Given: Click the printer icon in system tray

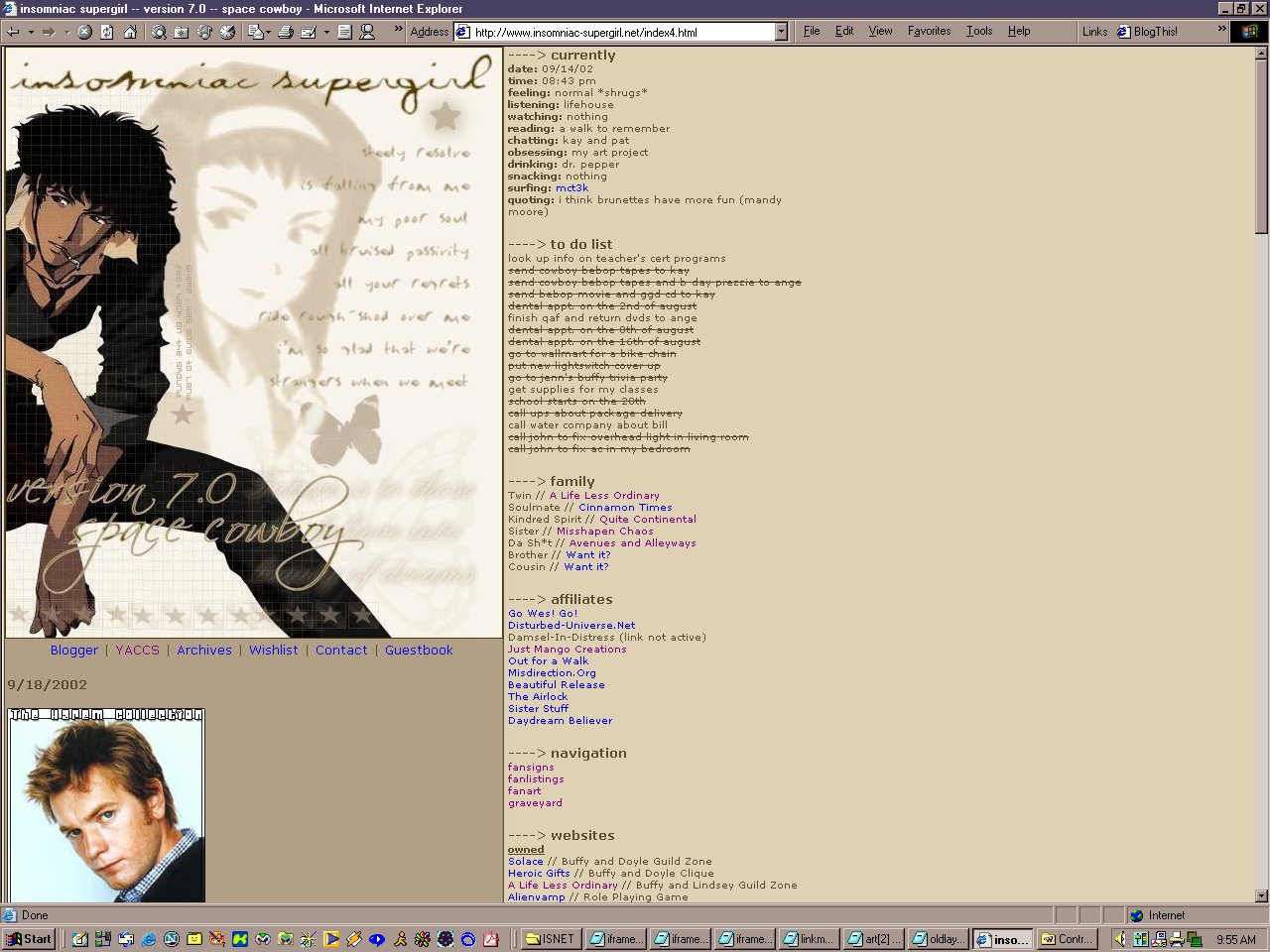Looking at the screenshot, I should pos(1177,939).
